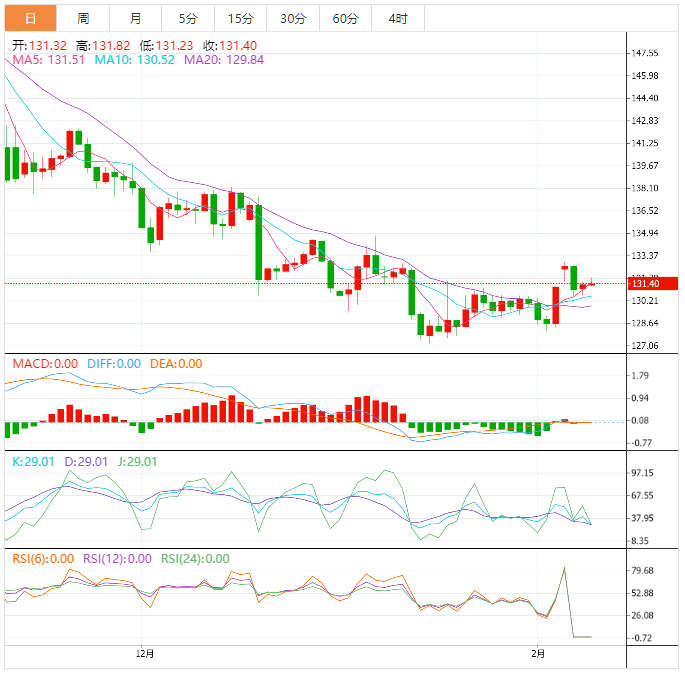
Task: Select the 15分 interval tab
Action: click(240, 18)
